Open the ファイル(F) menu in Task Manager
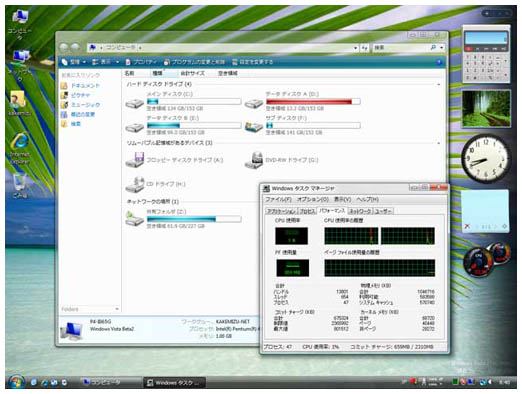 click(x=278, y=199)
